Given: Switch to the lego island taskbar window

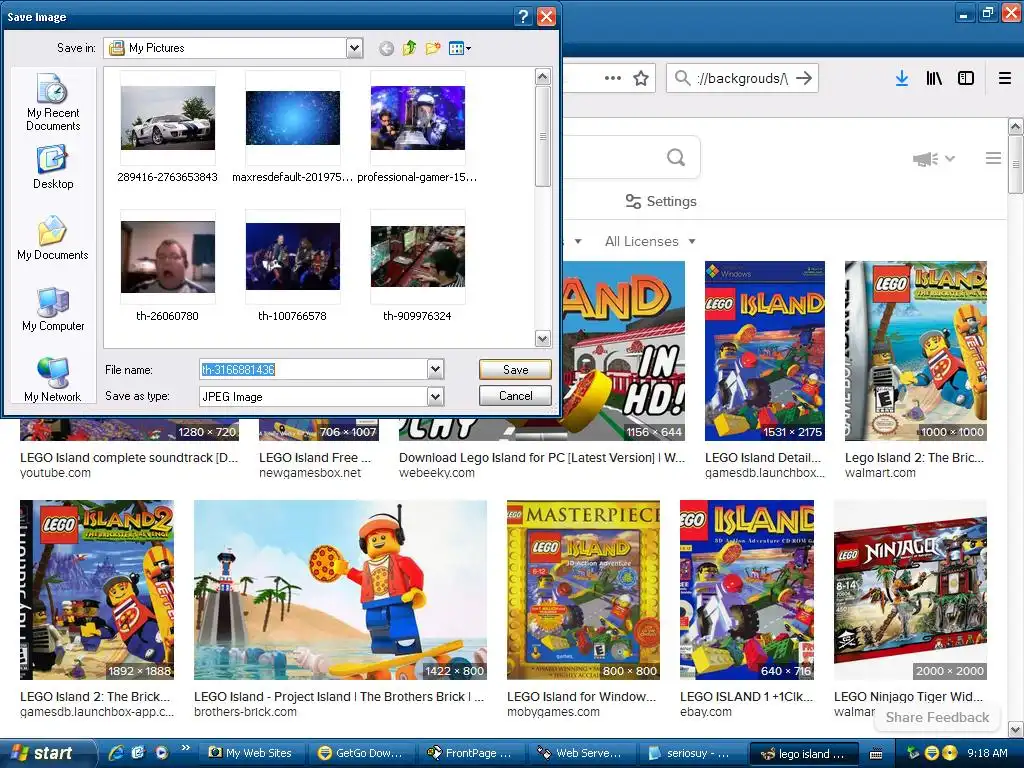Looking at the screenshot, I should tap(802, 753).
